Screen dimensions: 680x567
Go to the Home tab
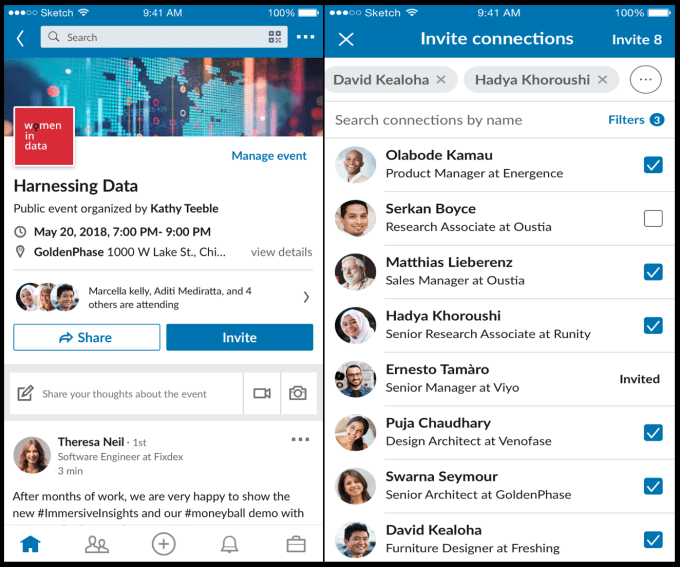pos(30,544)
